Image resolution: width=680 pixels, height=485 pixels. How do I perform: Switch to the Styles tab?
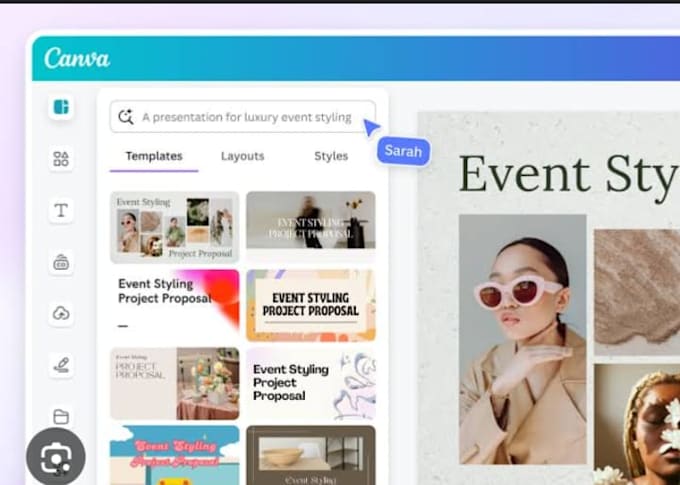coord(331,156)
